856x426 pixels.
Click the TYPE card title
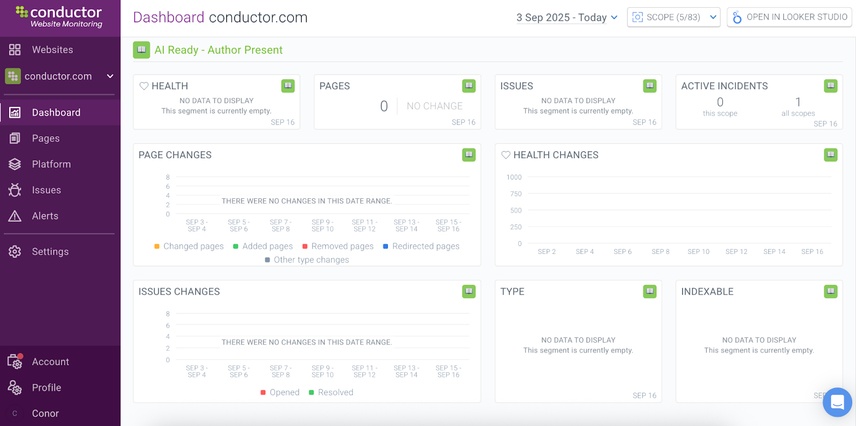point(512,292)
